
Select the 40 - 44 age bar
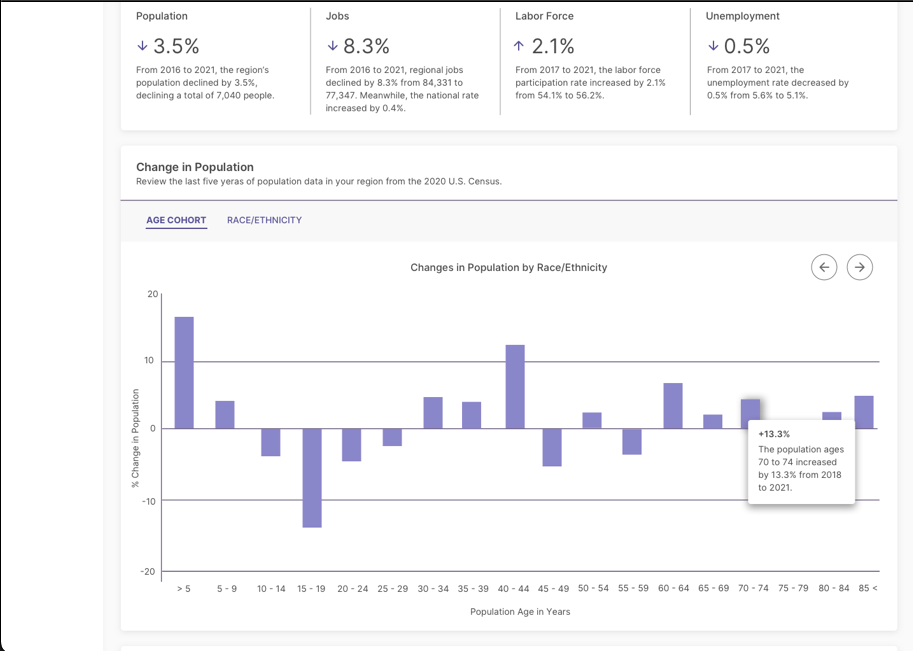pyautogui.click(x=515, y=386)
